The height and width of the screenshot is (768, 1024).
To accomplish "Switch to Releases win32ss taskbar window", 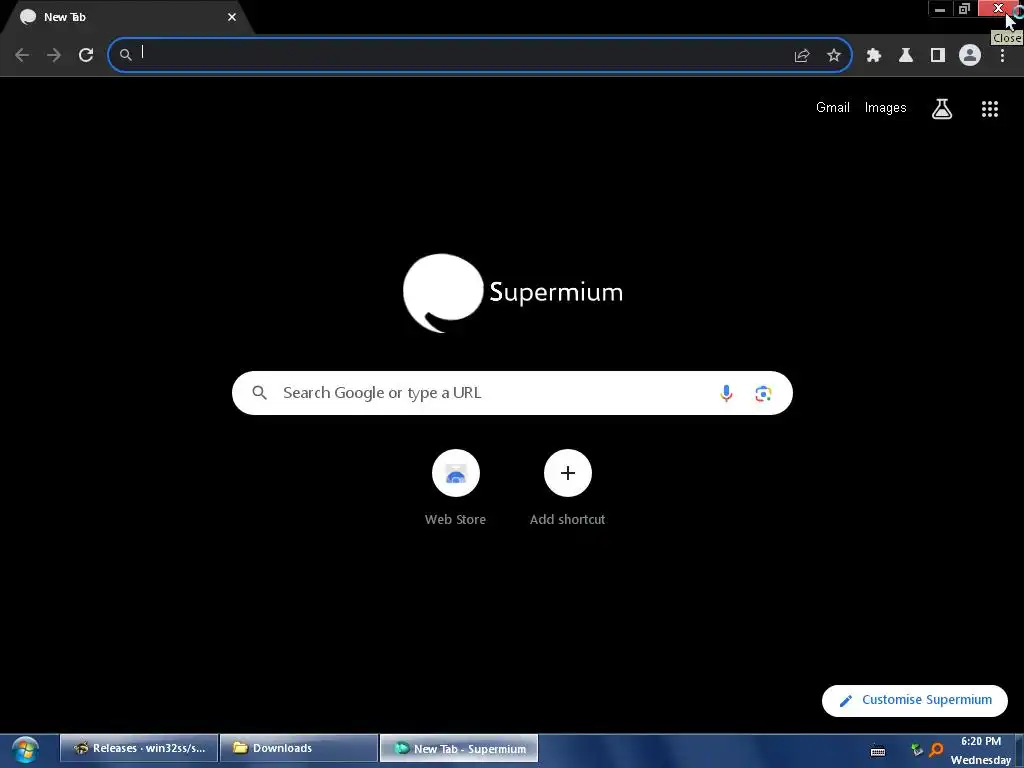I will pos(138,748).
